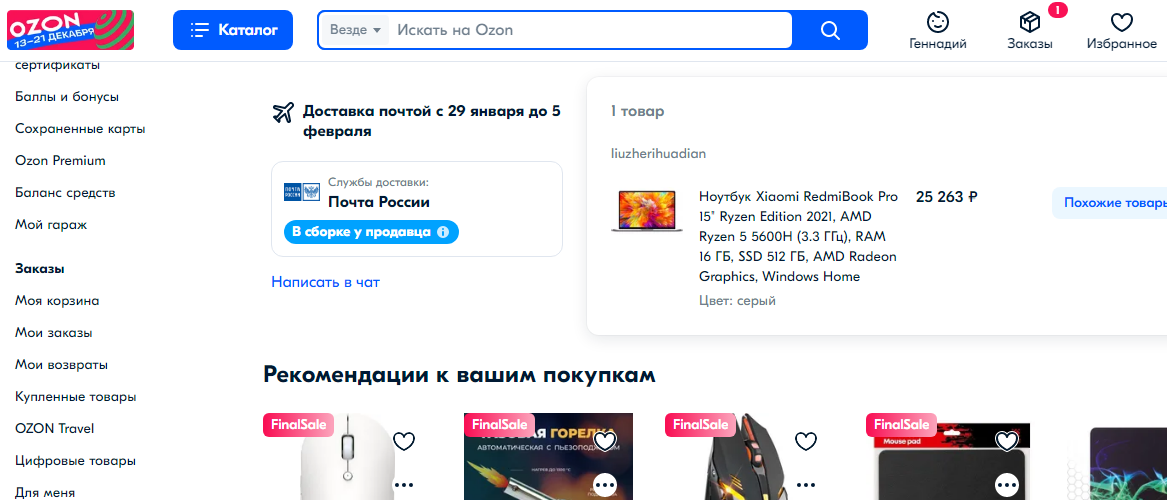1167x500 pixels.
Task: Click the magnifier search button
Action: click(x=830, y=30)
